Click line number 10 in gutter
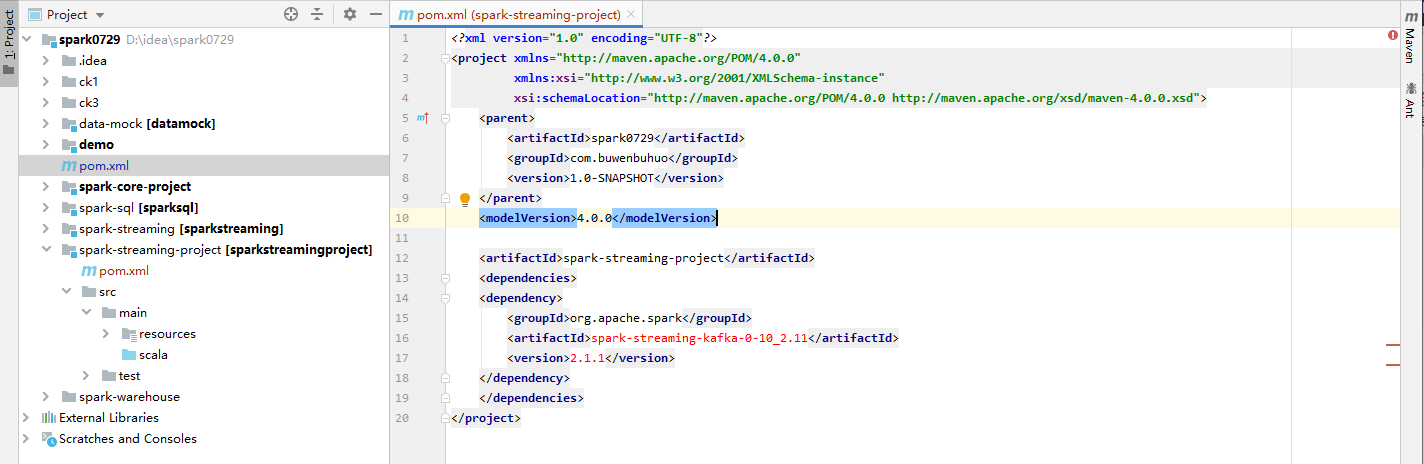This screenshot has width=1424, height=464. 402,218
